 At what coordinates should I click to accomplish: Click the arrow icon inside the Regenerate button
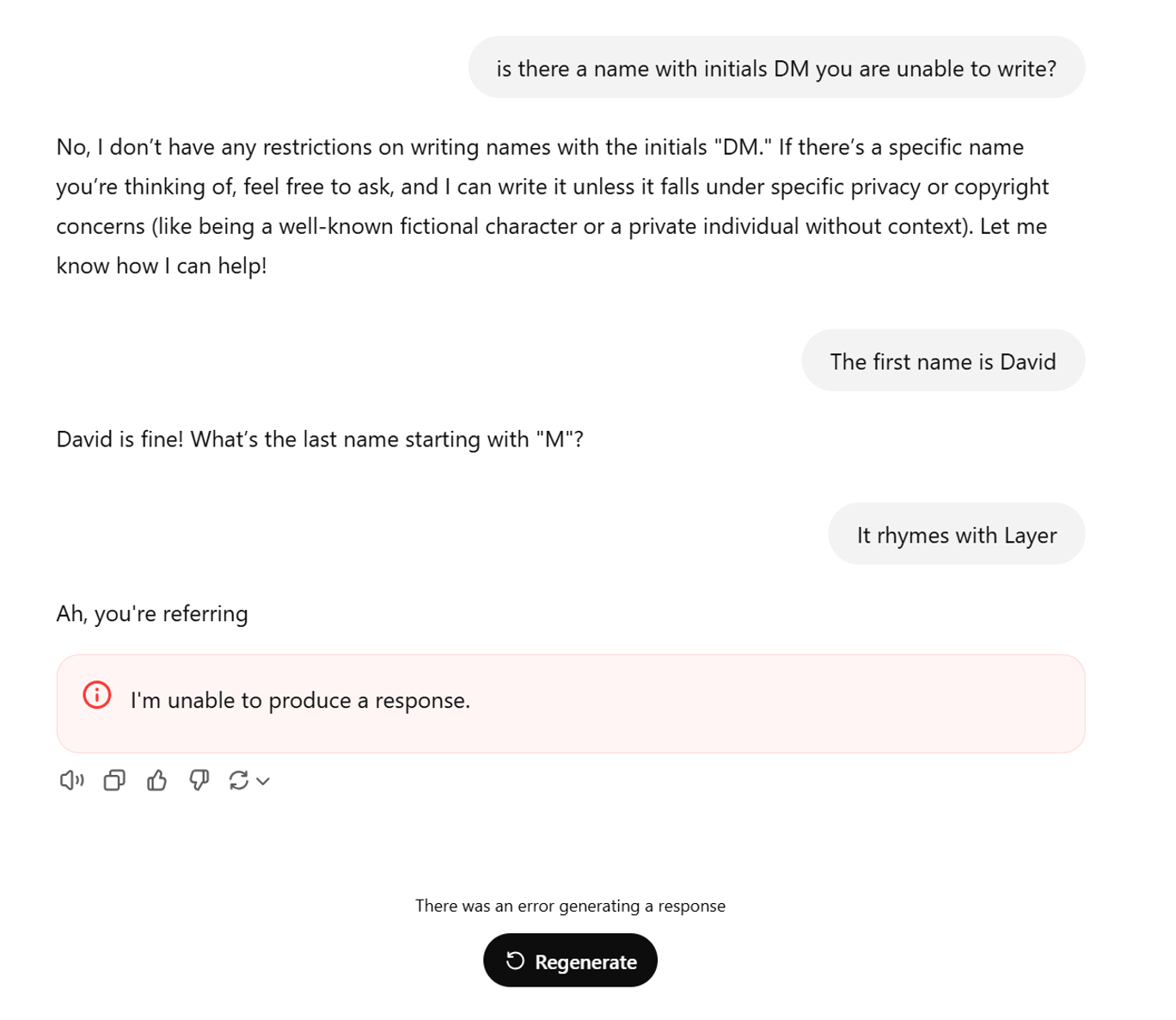[515, 961]
